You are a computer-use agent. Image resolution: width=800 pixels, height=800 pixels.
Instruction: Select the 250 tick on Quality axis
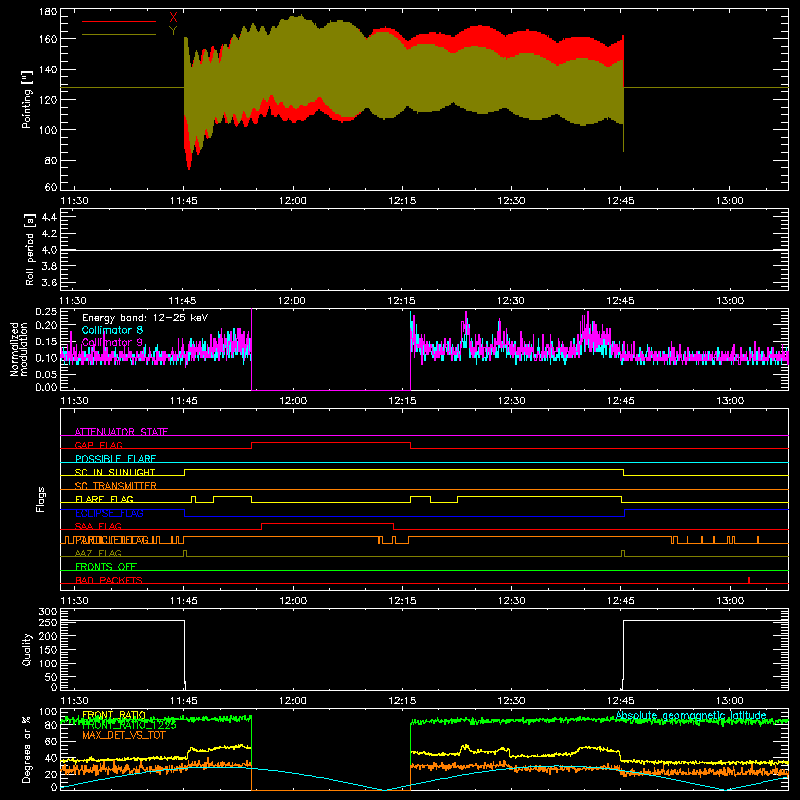[x=48, y=623]
